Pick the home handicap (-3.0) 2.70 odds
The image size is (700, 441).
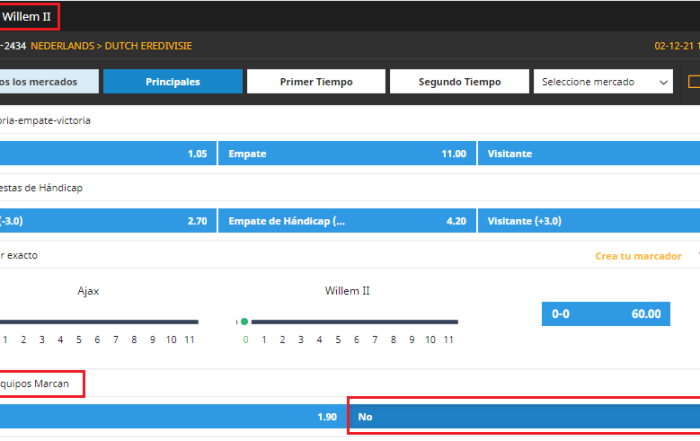click(x=108, y=221)
